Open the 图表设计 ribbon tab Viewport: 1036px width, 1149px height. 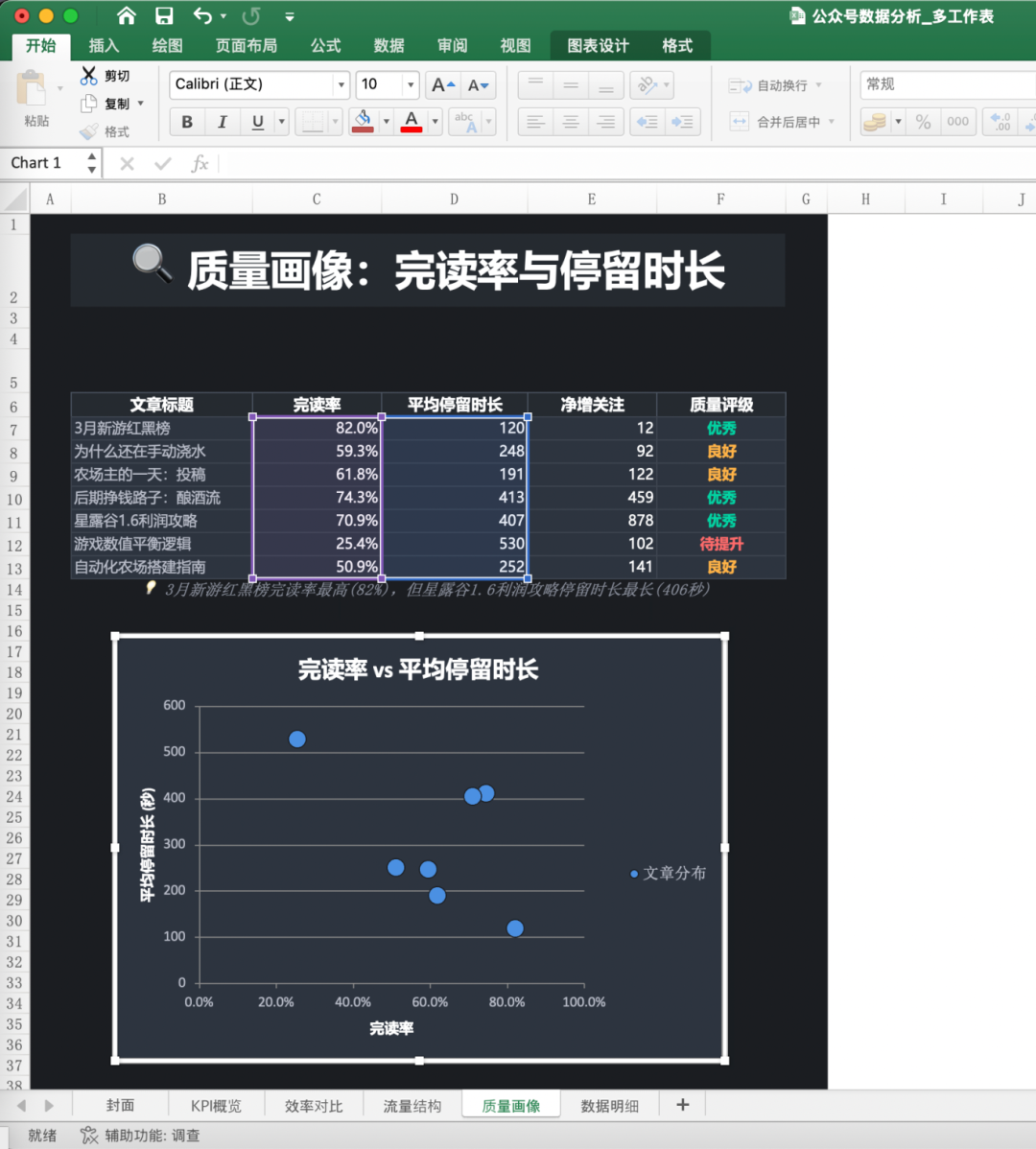click(x=598, y=46)
